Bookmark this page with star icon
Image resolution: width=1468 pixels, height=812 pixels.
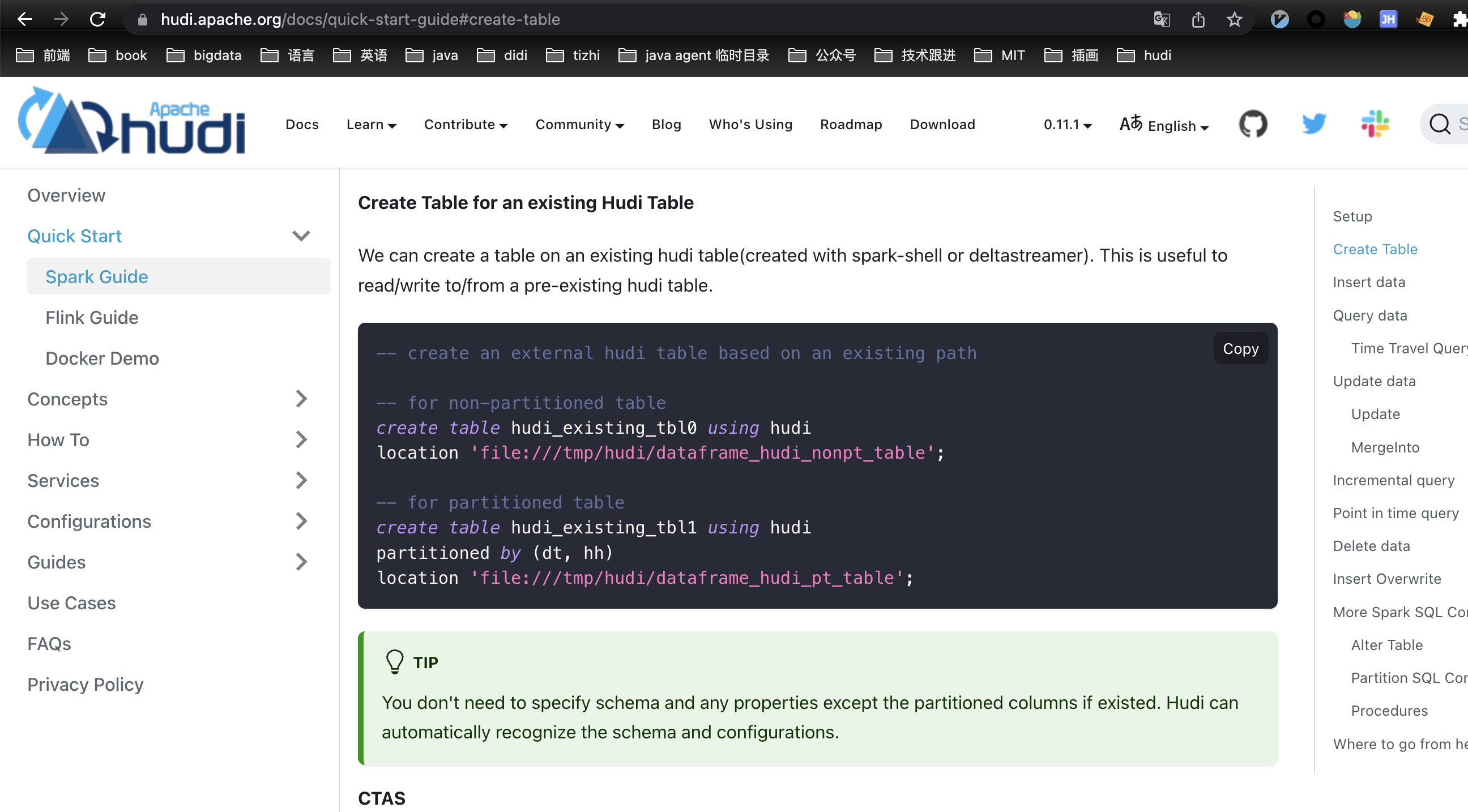pyautogui.click(x=1234, y=19)
